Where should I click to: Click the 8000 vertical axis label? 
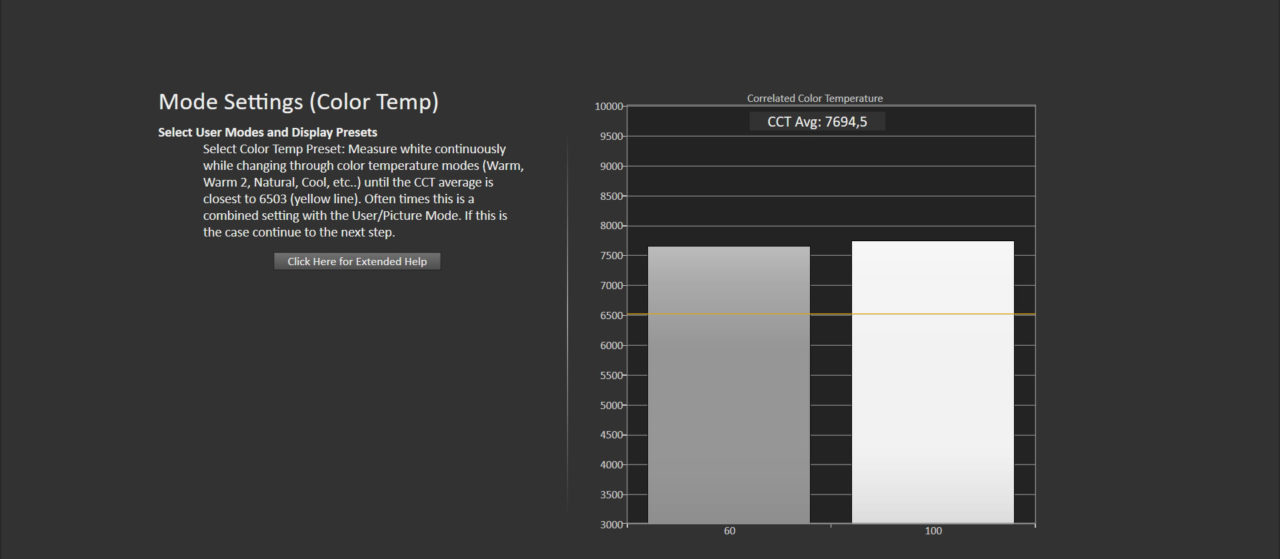(611, 226)
